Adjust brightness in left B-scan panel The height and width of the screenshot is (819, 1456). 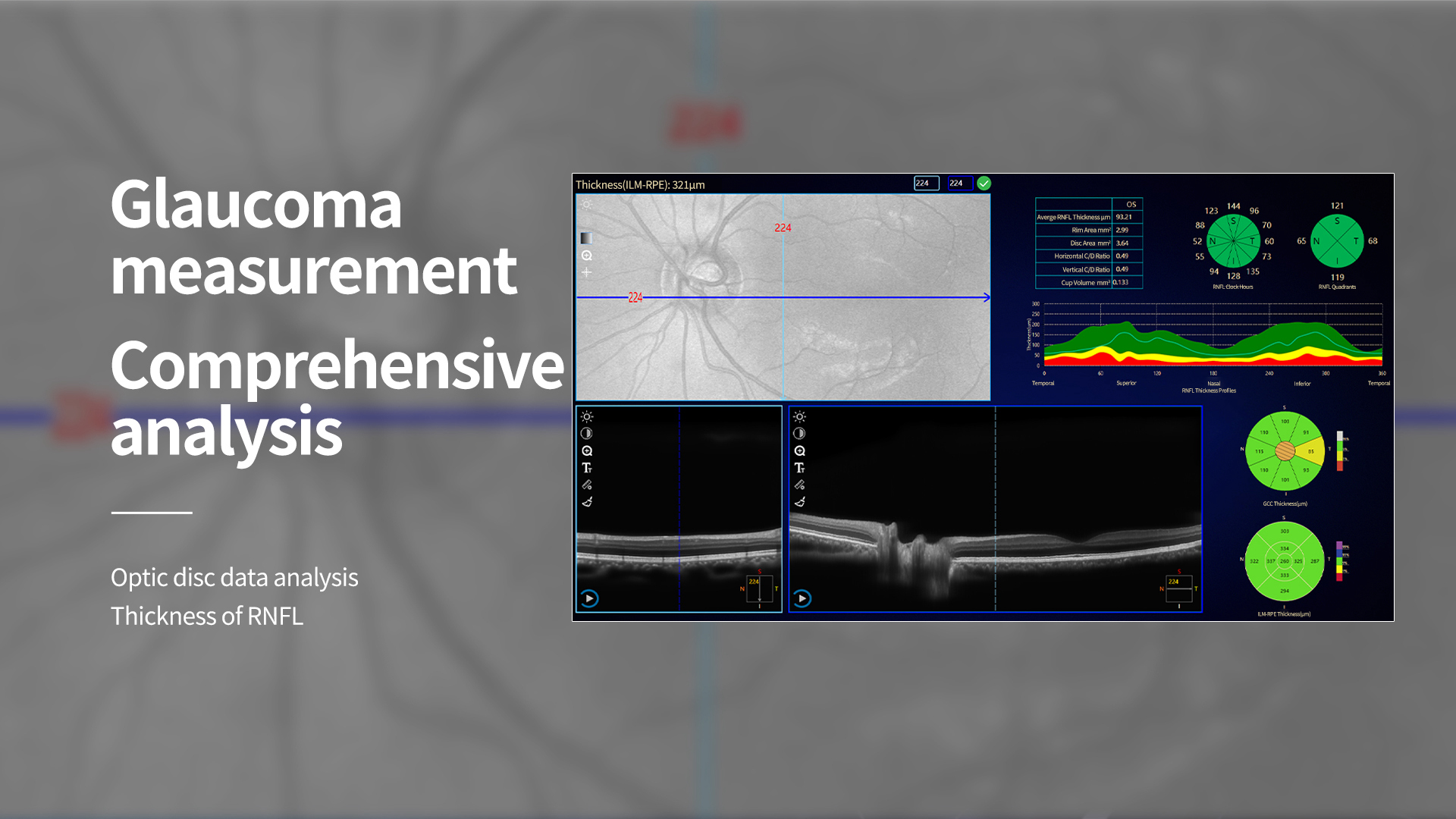point(587,417)
